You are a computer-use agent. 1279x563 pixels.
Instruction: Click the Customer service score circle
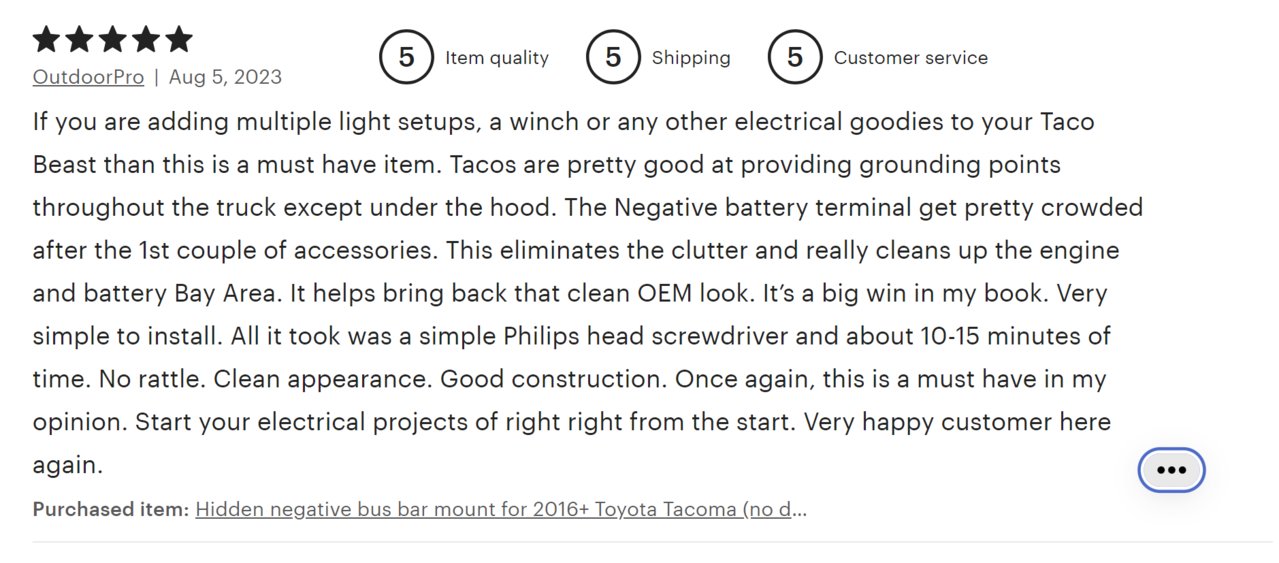(x=795, y=57)
